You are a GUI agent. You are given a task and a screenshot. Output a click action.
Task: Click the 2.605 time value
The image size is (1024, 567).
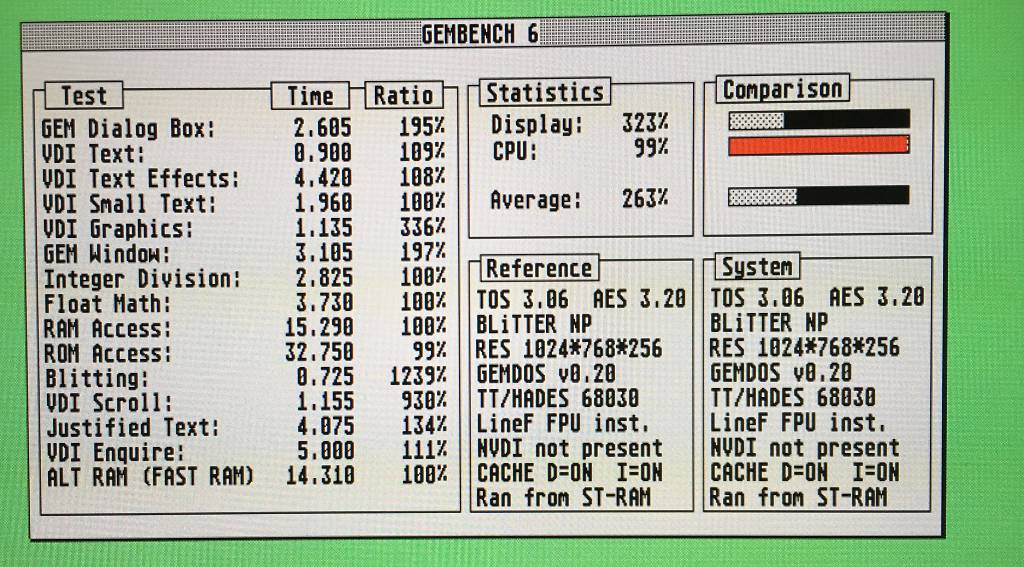point(323,127)
